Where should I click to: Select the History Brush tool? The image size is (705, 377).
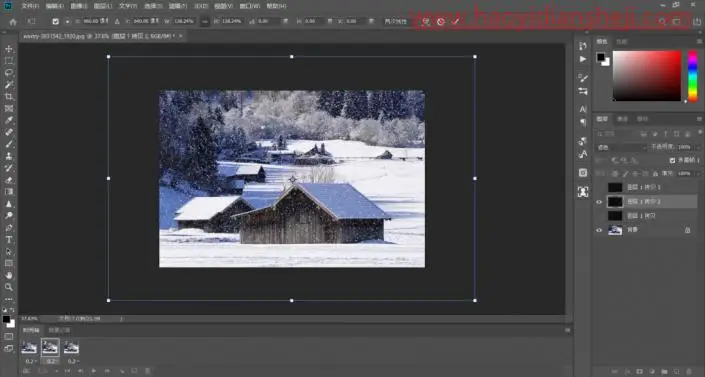coord(9,168)
